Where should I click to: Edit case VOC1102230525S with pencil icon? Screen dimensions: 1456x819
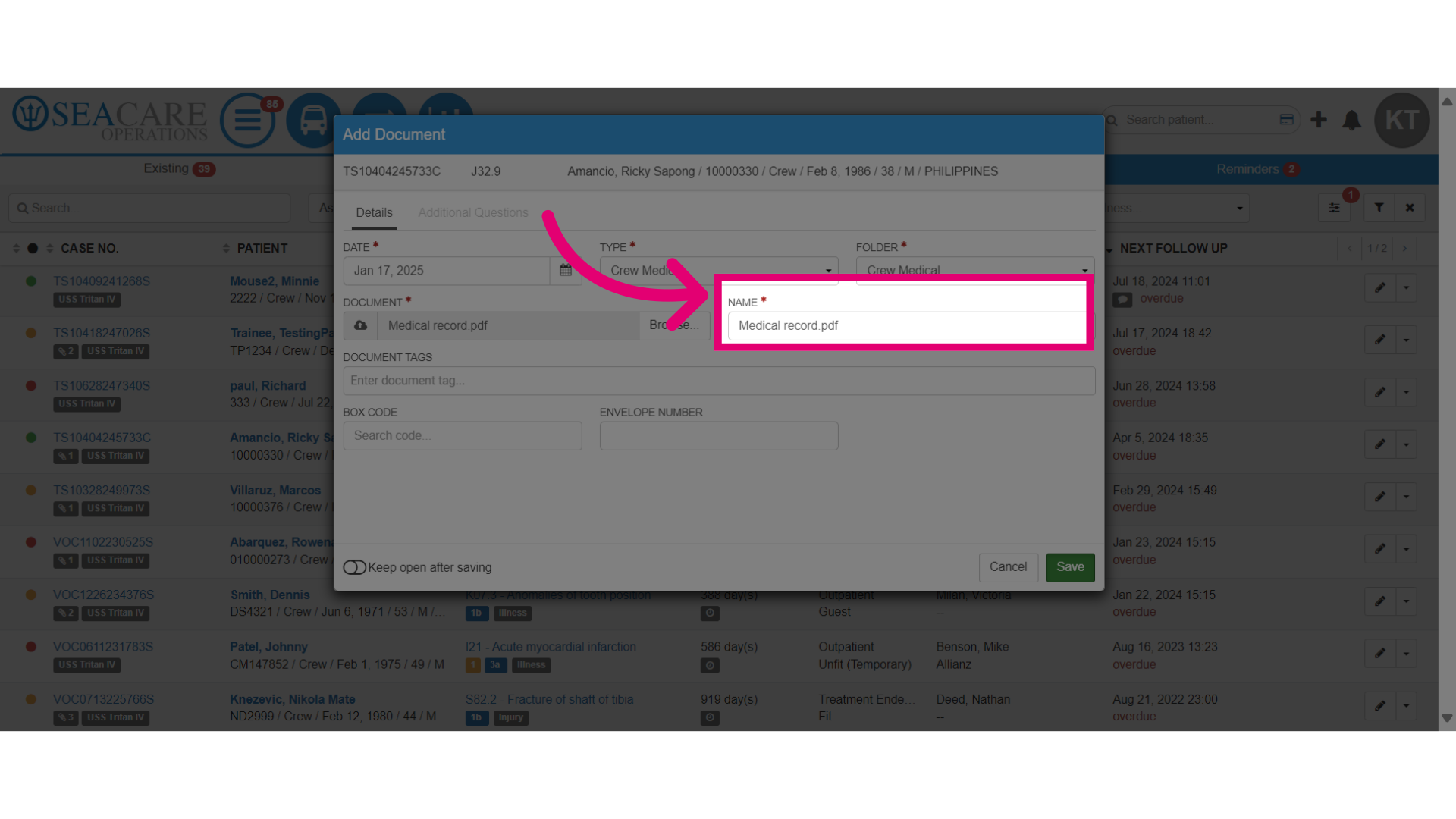pos(1380,548)
